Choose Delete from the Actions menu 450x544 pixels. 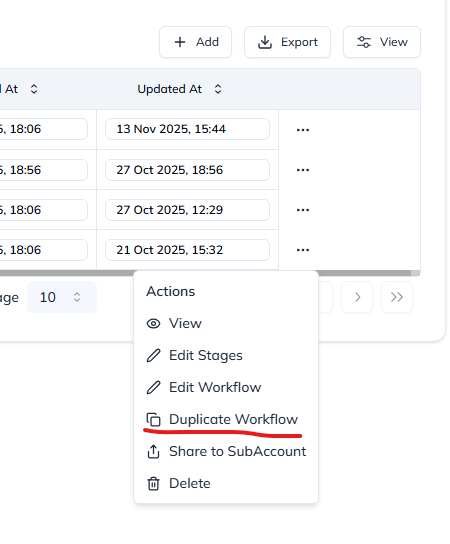(x=226, y=483)
